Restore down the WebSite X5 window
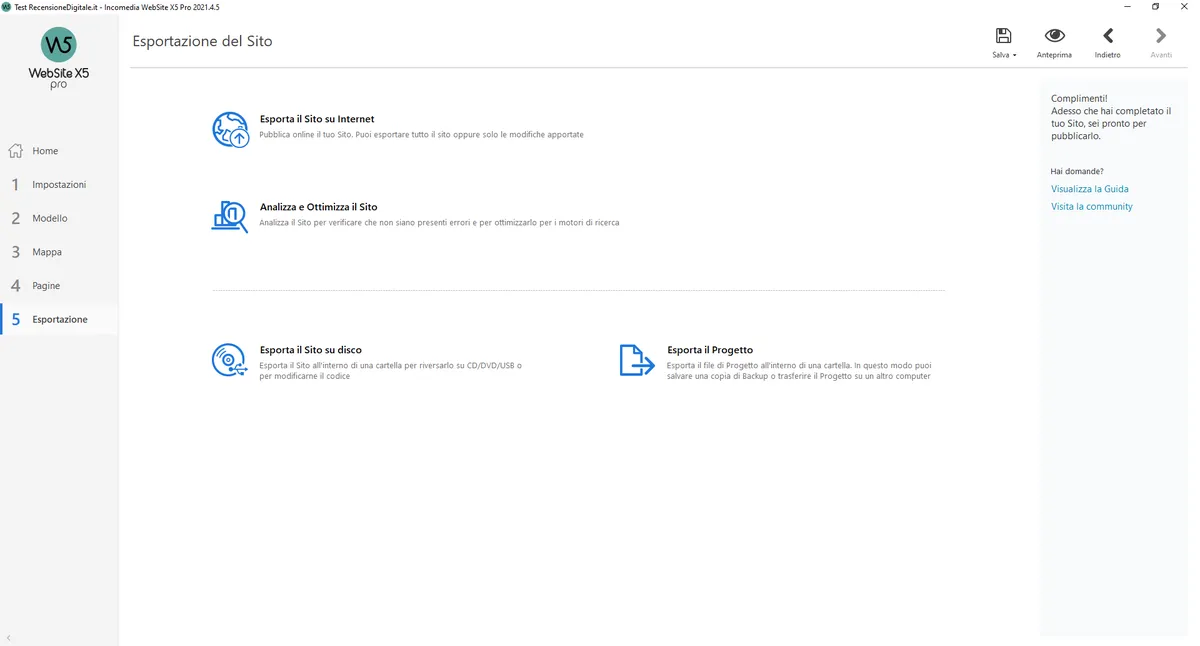The height and width of the screenshot is (646, 1200). tap(1155, 7)
